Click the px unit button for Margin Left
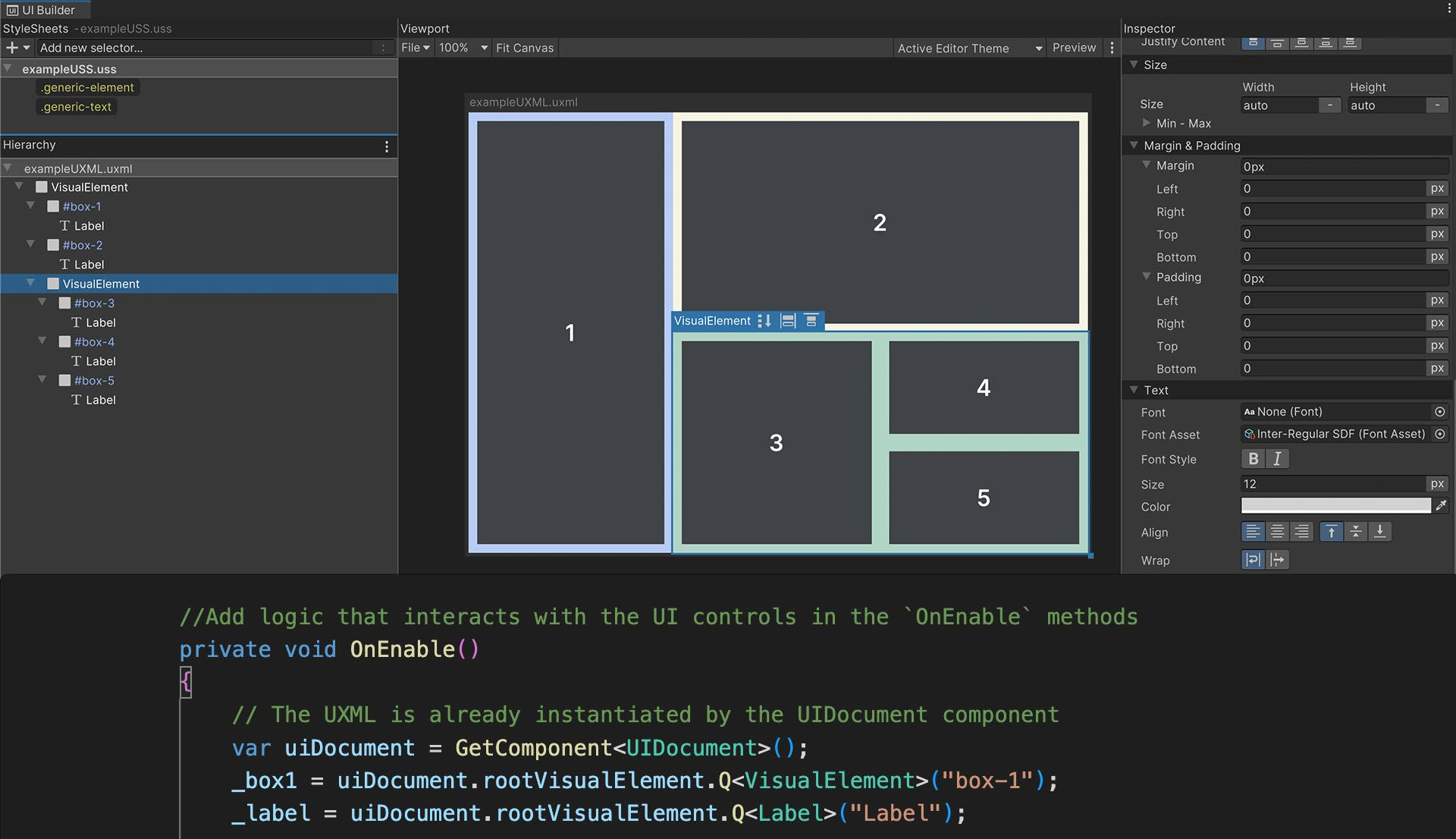The width and height of the screenshot is (1456, 839). [x=1437, y=189]
